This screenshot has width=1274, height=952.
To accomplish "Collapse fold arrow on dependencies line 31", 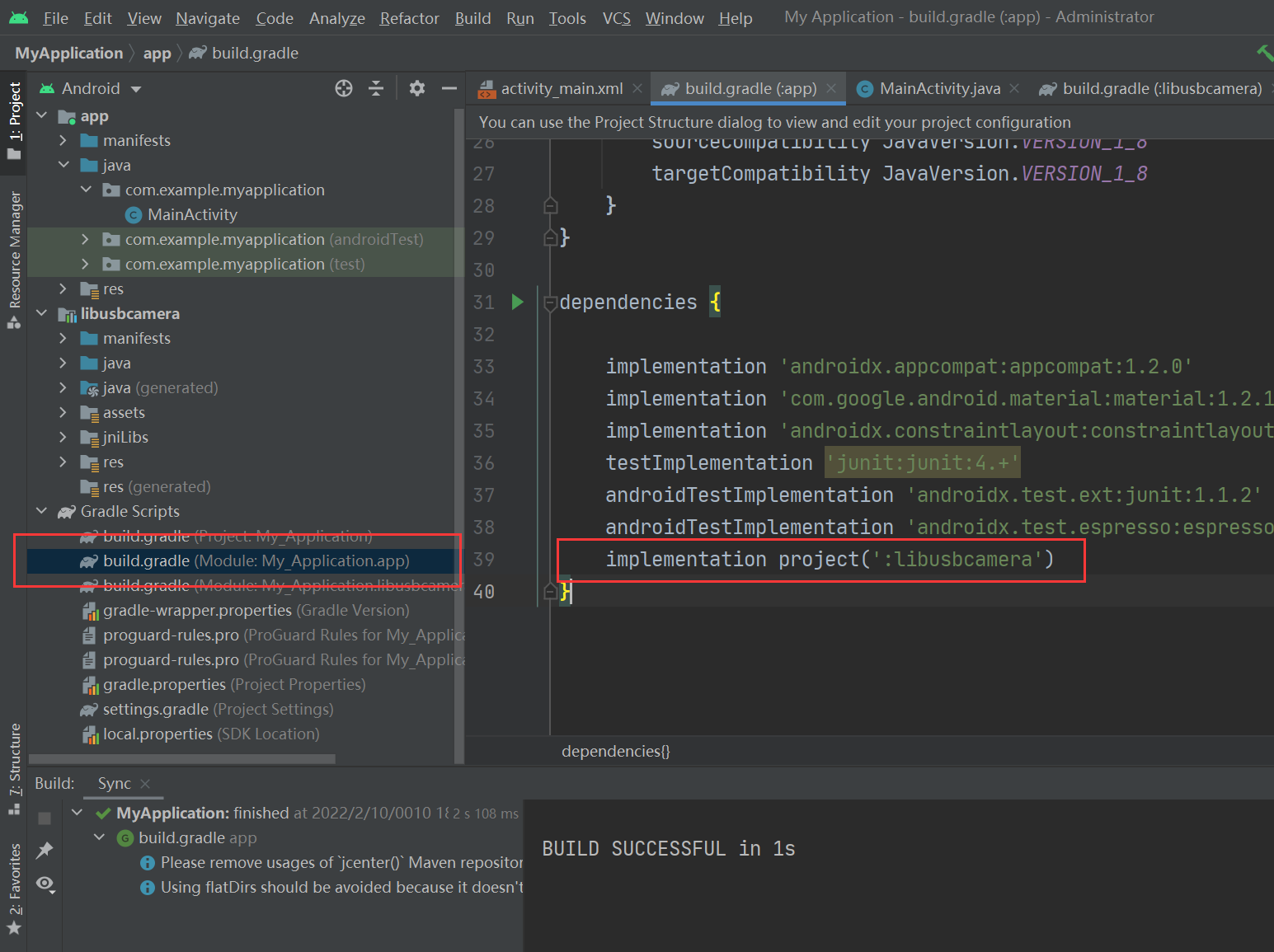I will coord(551,303).
